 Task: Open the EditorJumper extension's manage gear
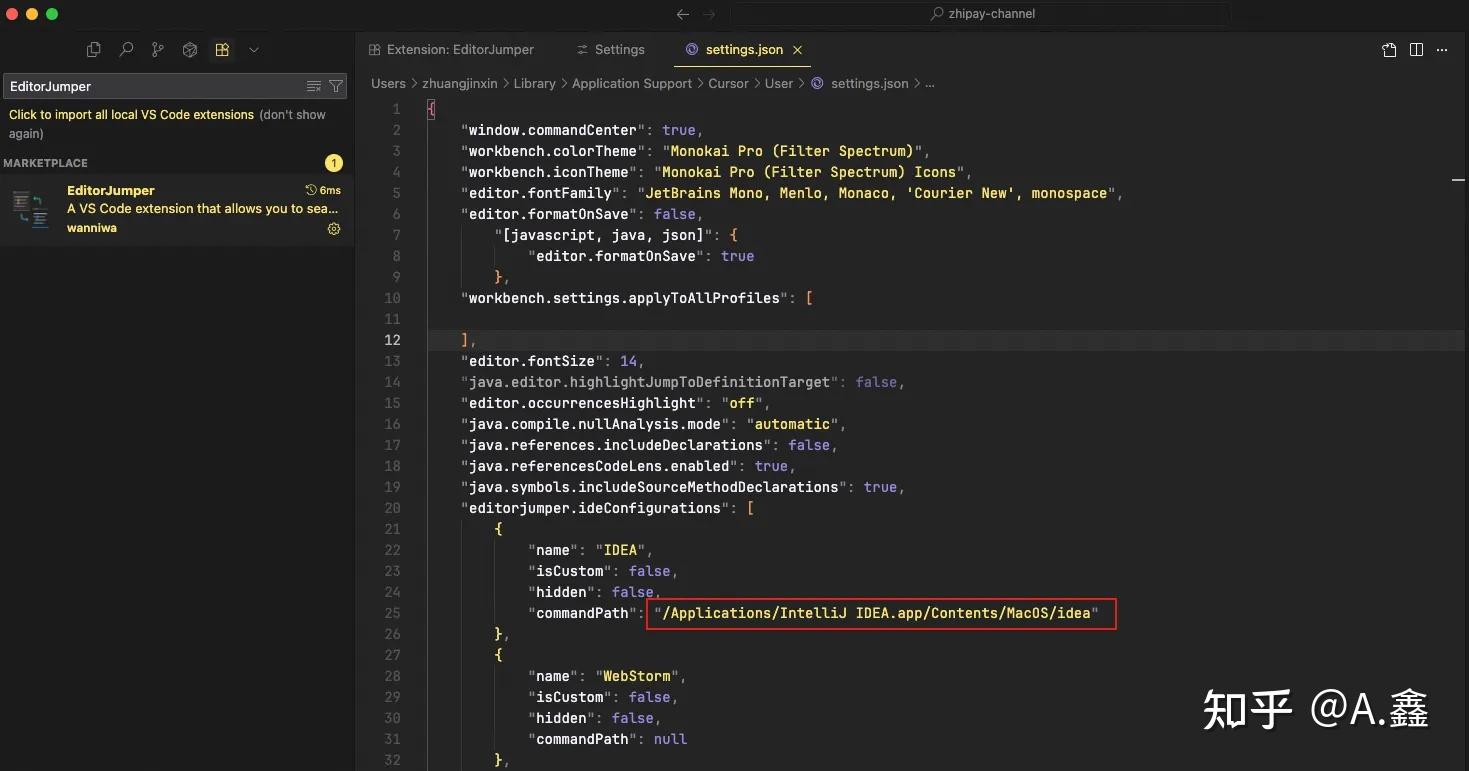334,229
